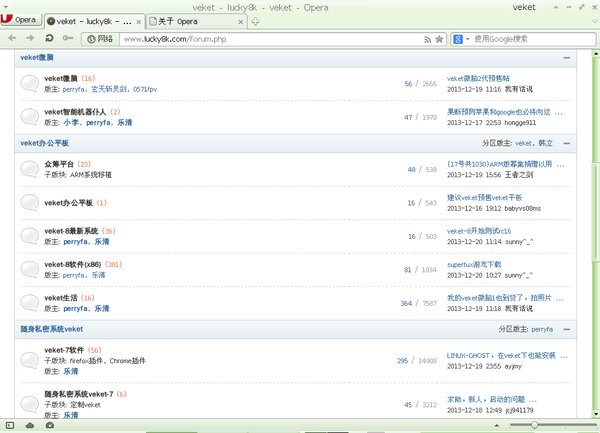Collapse the 随身私密系统veket category section
600x433 pixels.
click(567, 329)
